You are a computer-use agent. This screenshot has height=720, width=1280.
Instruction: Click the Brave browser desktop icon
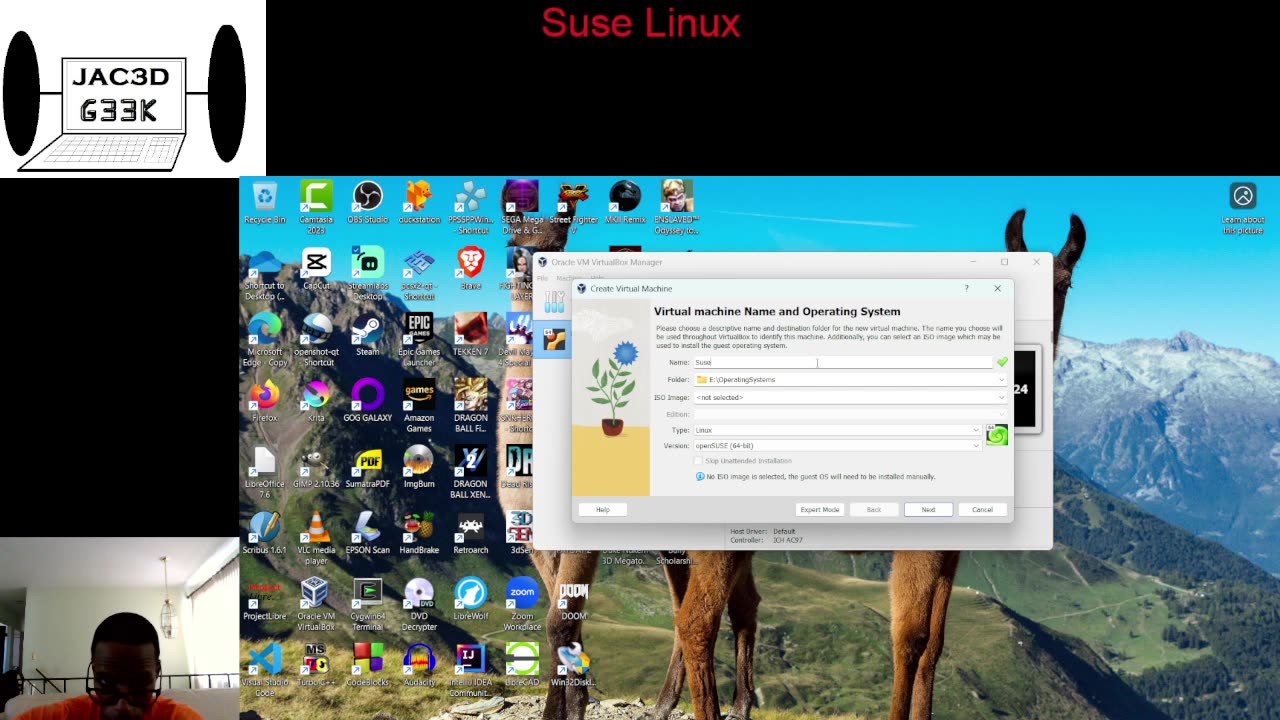coord(470,269)
